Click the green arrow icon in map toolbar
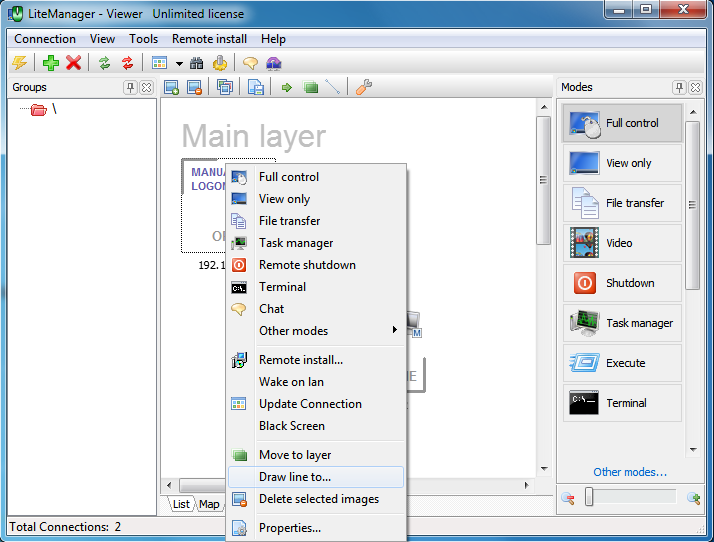This screenshot has height=542, width=714. click(x=287, y=87)
